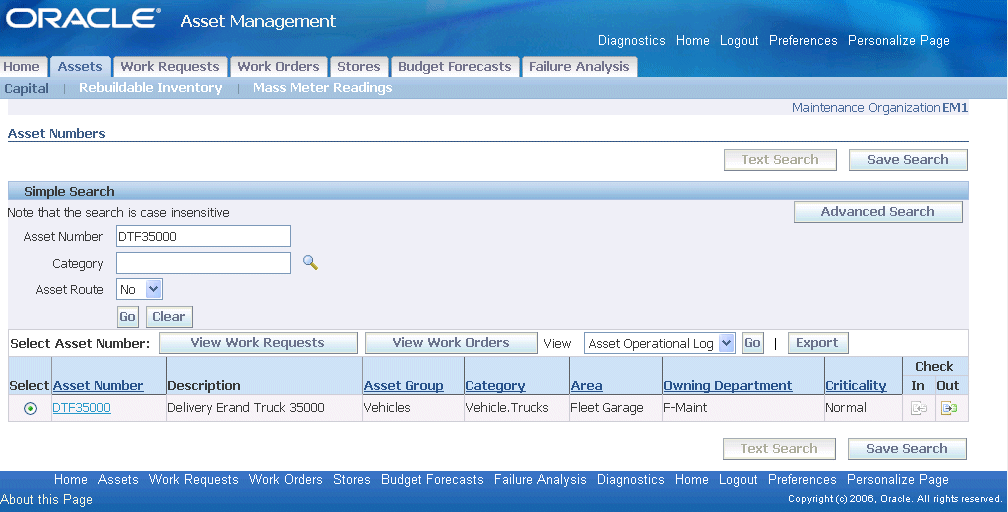The width and height of the screenshot is (1008, 512).
Task: Click the footer Personalize Page link
Action: coord(897,479)
